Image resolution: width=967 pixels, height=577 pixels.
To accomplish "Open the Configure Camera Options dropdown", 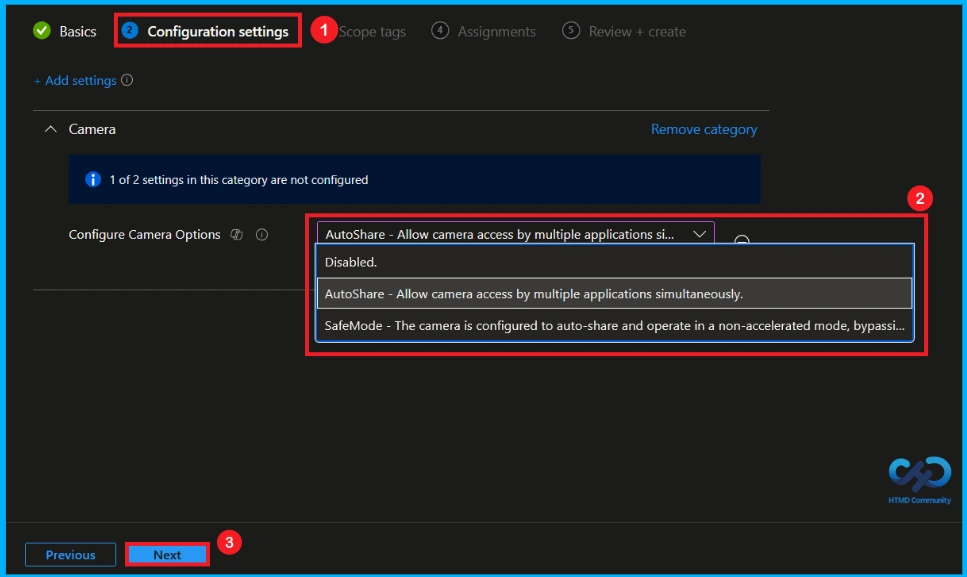I will [x=516, y=234].
